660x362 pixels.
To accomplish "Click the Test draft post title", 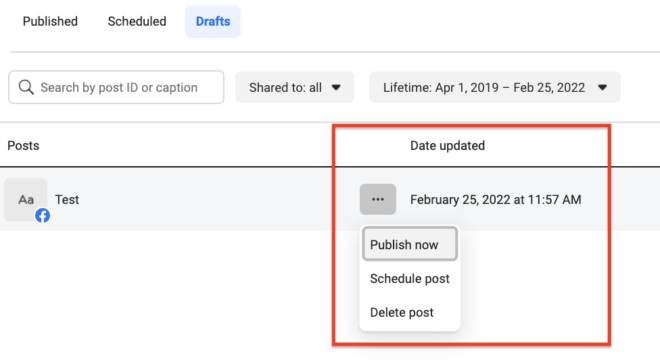I will click(x=67, y=200).
